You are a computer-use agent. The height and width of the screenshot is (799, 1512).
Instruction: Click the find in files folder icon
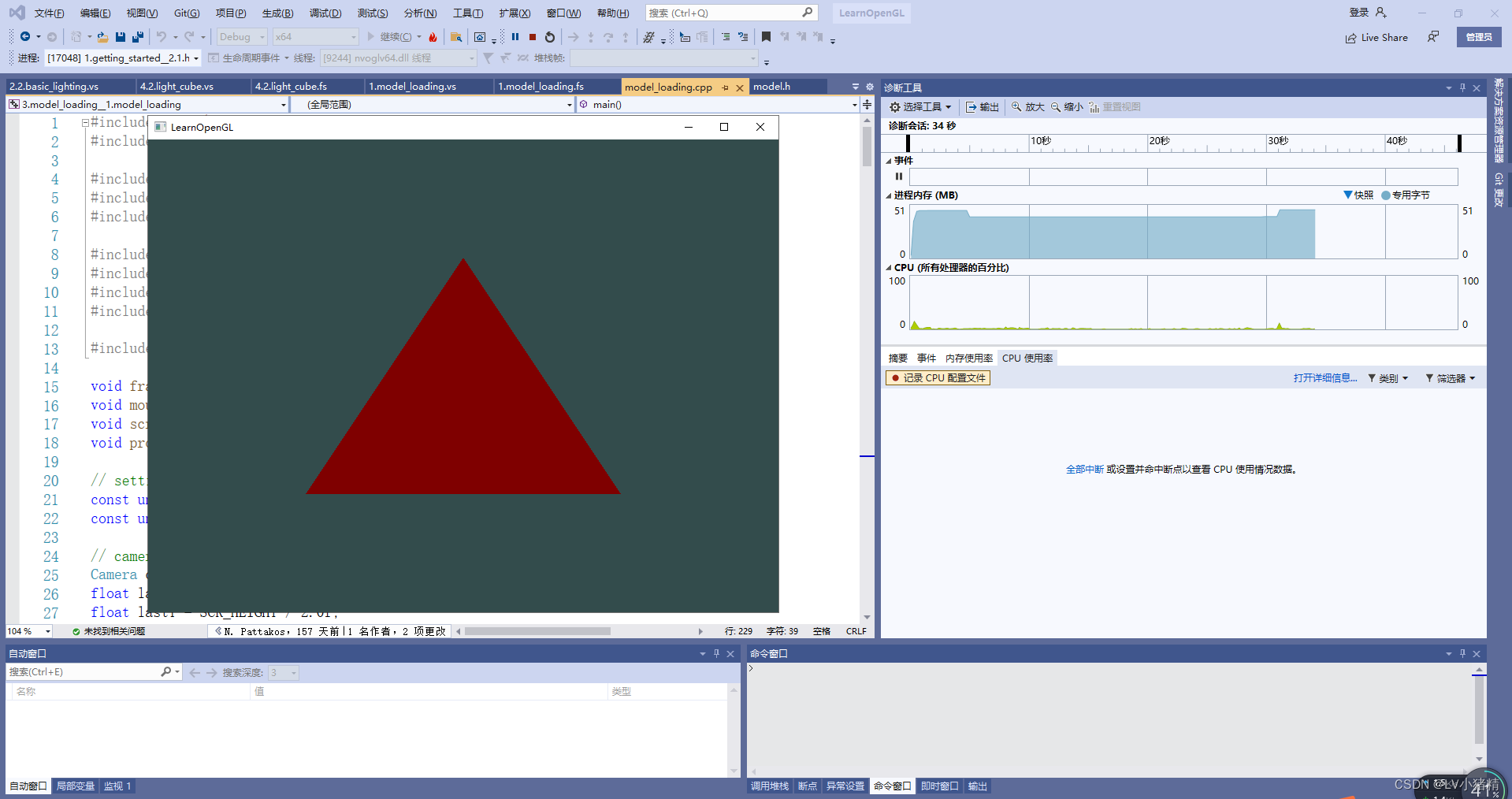(x=456, y=37)
